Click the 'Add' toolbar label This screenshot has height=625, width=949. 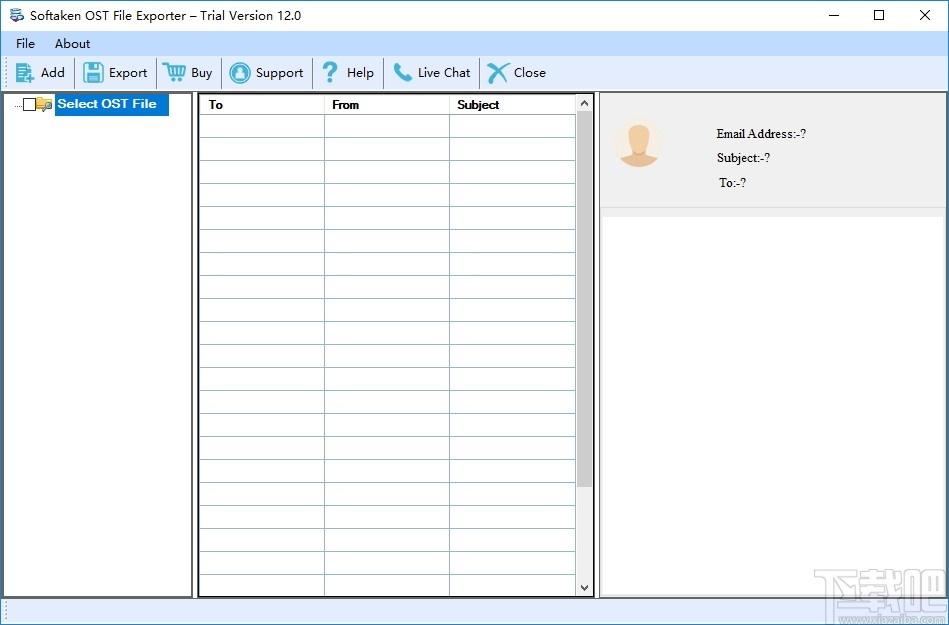(53, 73)
